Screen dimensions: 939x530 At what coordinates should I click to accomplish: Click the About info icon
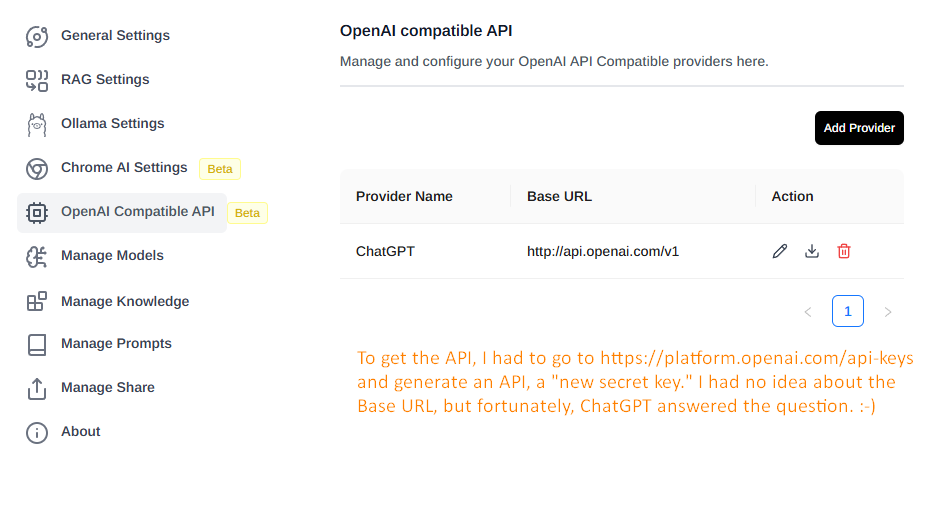point(37,432)
